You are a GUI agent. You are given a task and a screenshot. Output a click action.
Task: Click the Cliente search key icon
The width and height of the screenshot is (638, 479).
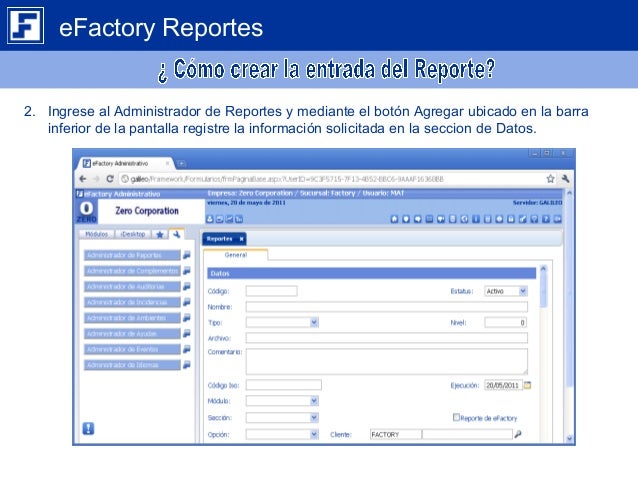click(x=518, y=434)
